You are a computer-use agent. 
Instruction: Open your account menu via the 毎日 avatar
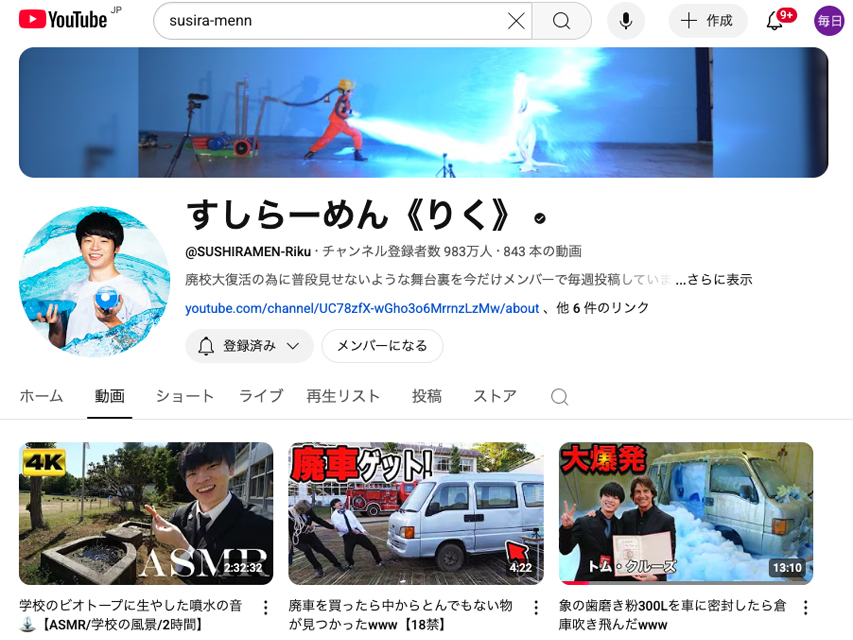[828, 20]
